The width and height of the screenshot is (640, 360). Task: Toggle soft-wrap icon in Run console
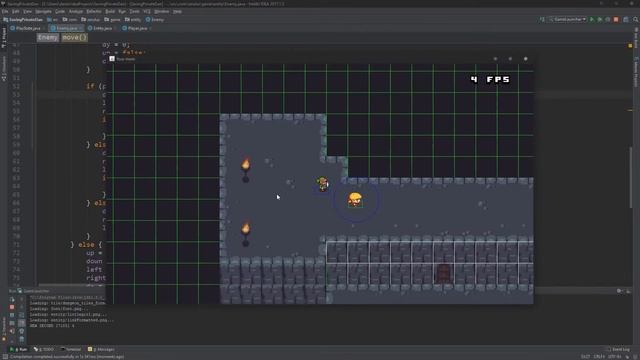22,315
